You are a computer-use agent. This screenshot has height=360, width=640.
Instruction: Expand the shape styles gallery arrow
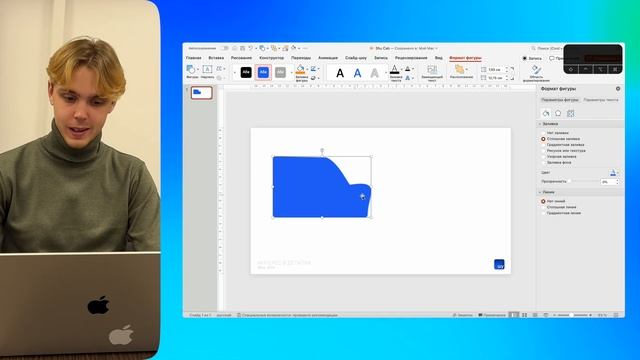tap(292, 73)
